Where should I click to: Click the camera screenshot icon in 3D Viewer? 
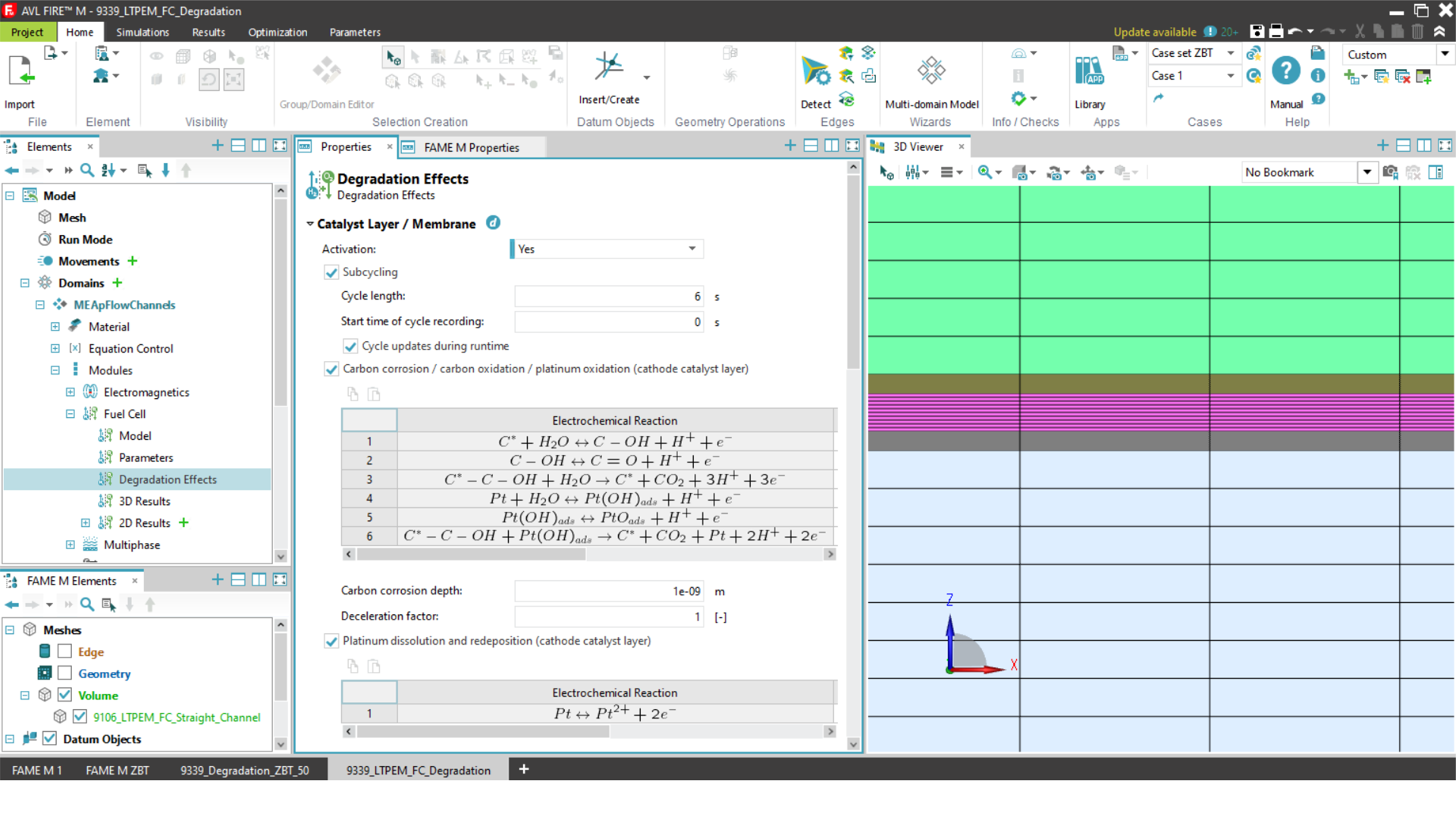click(x=1389, y=172)
